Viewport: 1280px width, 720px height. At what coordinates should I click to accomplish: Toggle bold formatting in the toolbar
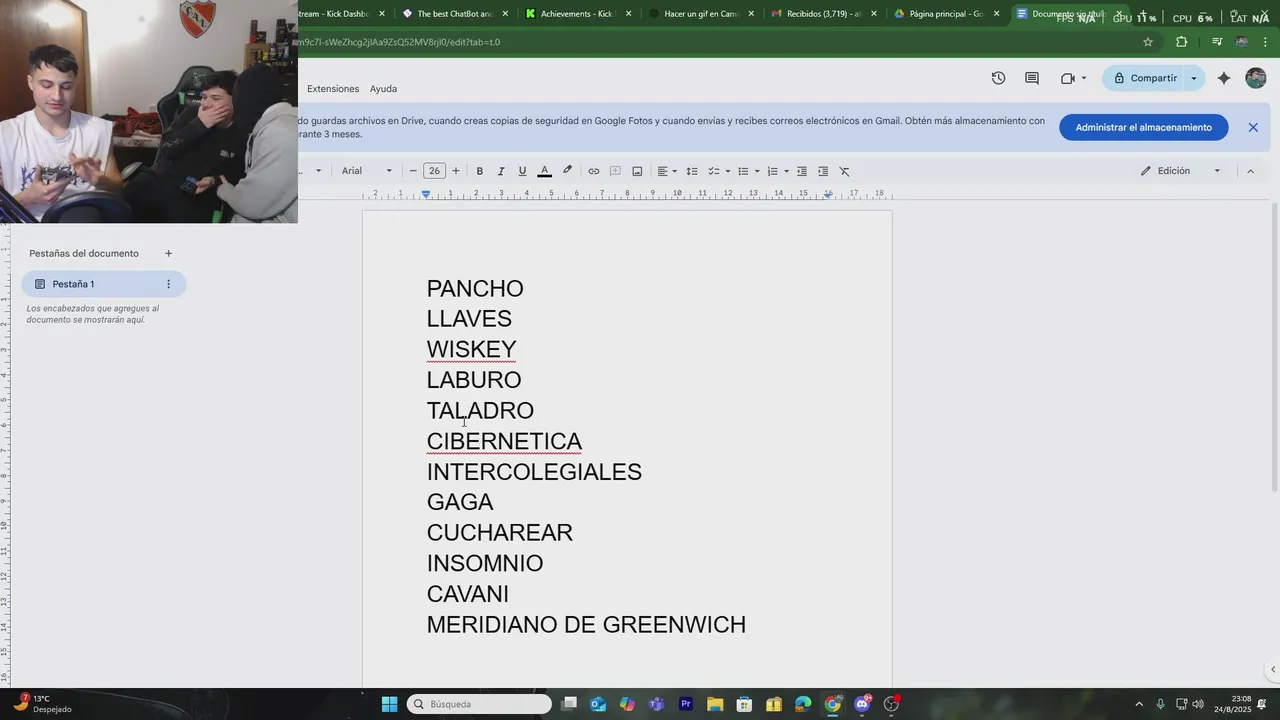coord(479,171)
